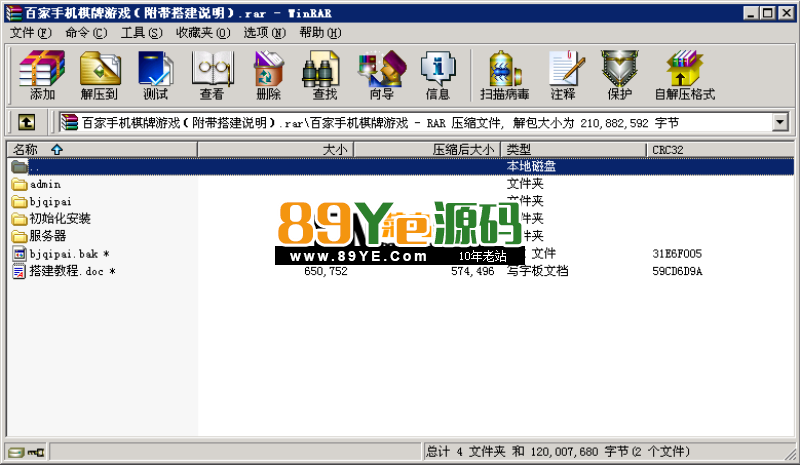
Task: Sort by 类型 column header
Action: tap(574, 150)
